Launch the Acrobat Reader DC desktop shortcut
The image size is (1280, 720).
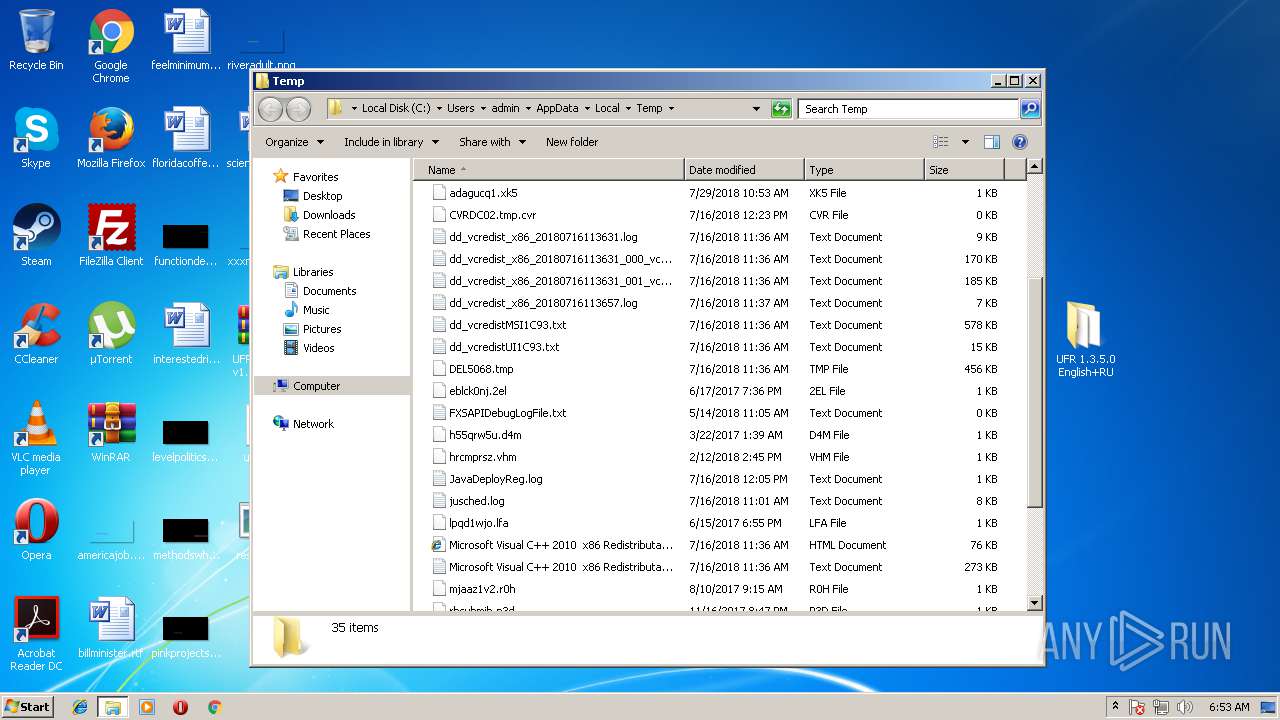tap(36, 634)
